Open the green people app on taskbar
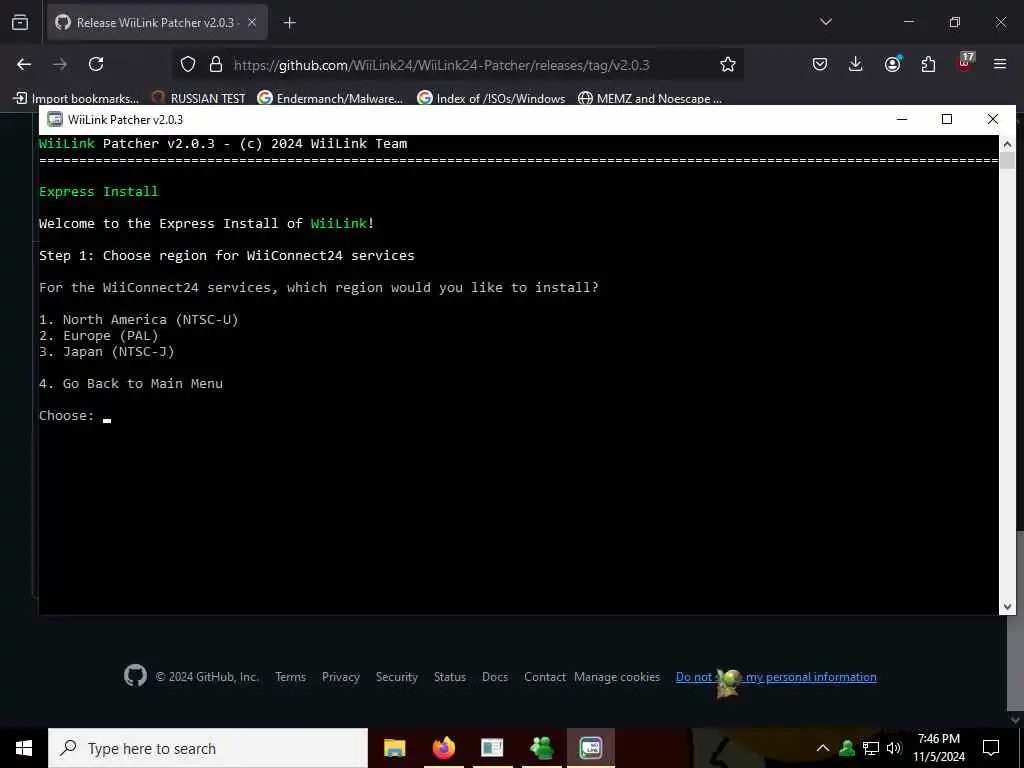Screen dimensions: 1024x768 (541, 748)
